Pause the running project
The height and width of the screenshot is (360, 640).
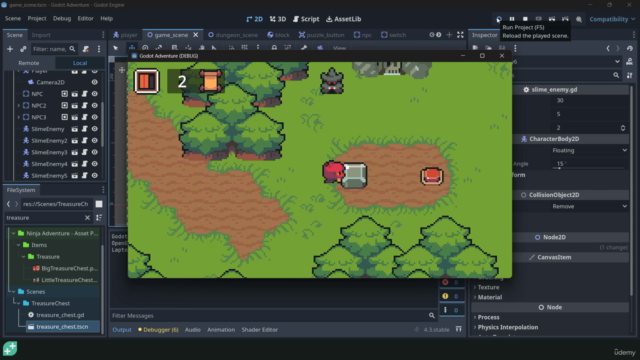512,19
